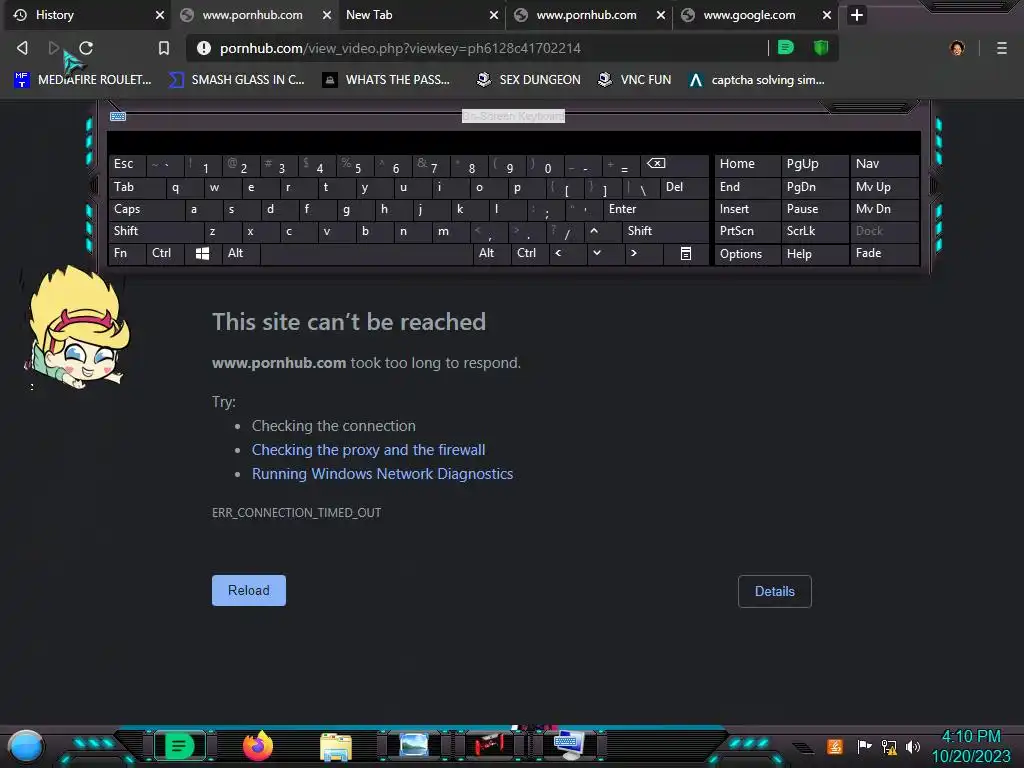Click the green shield extension icon
Screen dimensions: 1024x768
click(x=821, y=47)
